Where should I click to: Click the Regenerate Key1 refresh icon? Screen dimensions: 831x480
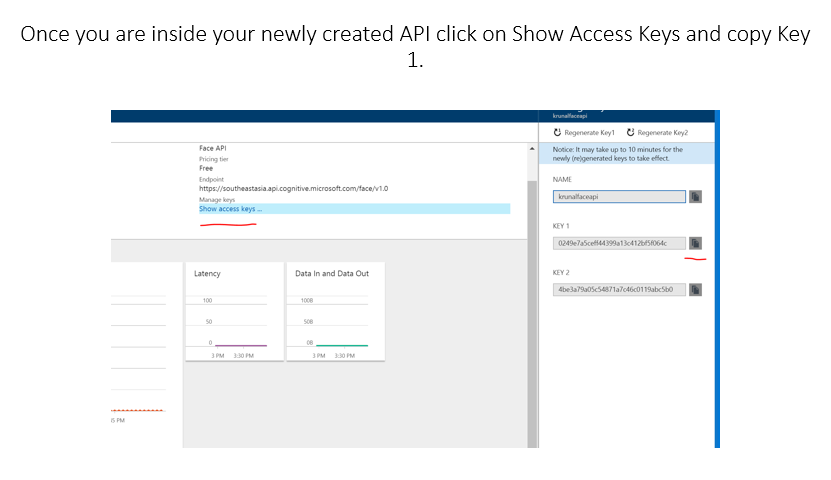[x=557, y=133]
